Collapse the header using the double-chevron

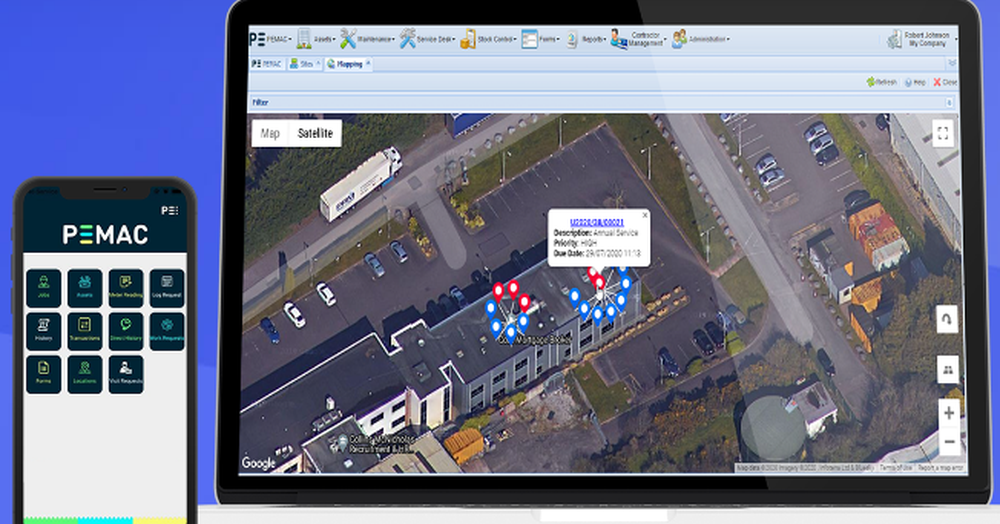click(952, 63)
